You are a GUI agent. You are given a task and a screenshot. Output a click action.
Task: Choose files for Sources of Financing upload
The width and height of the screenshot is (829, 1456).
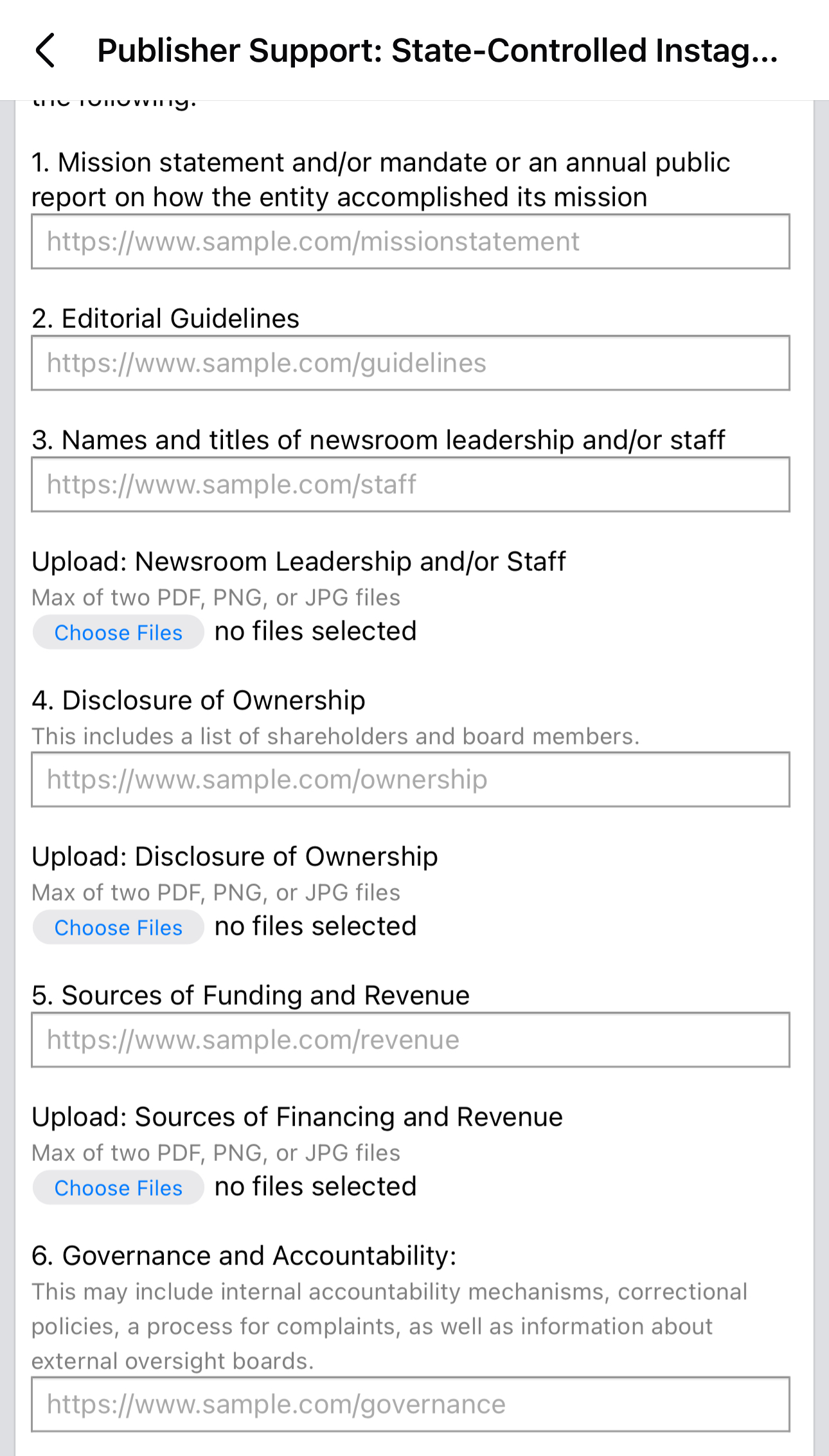[118, 1188]
